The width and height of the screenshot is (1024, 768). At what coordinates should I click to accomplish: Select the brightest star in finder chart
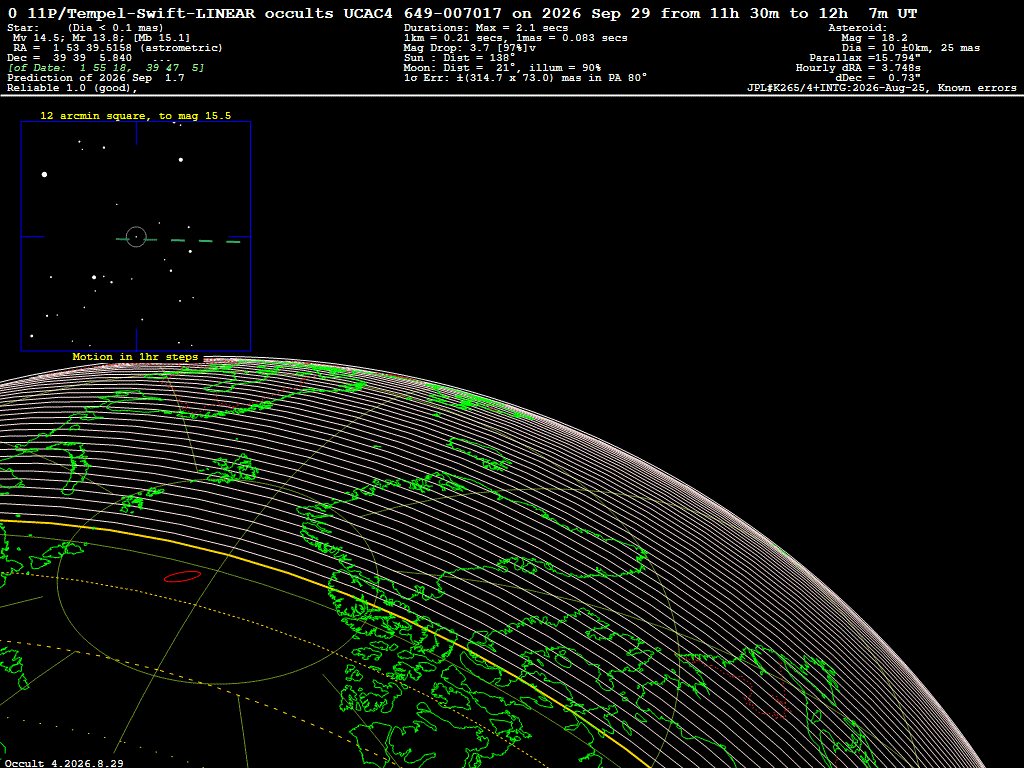(44, 174)
